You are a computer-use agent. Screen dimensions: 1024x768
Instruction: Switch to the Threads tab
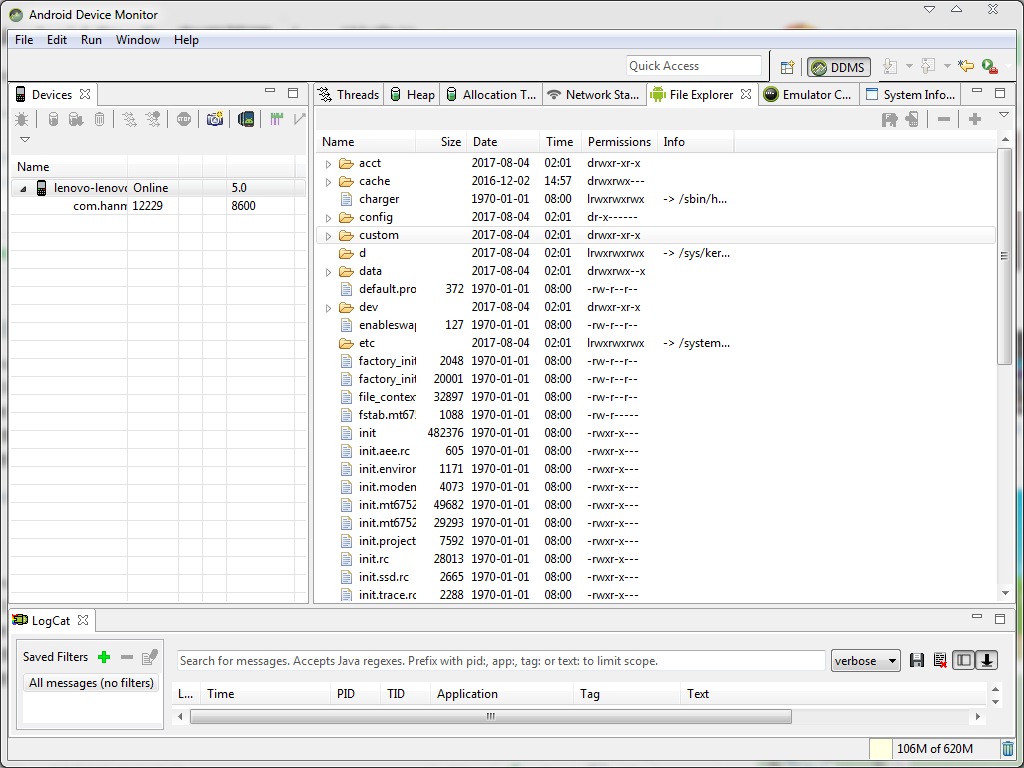[349, 95]
